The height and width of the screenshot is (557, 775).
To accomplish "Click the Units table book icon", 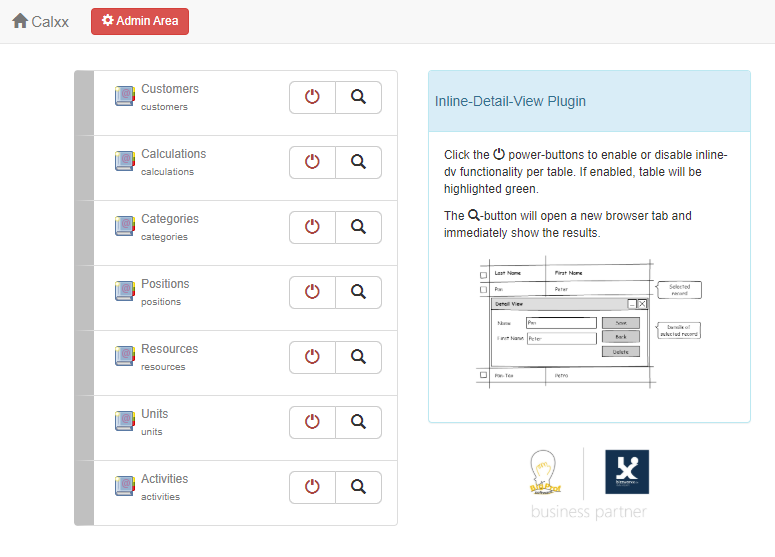I will pyautogui.click(x=125, y=421).
